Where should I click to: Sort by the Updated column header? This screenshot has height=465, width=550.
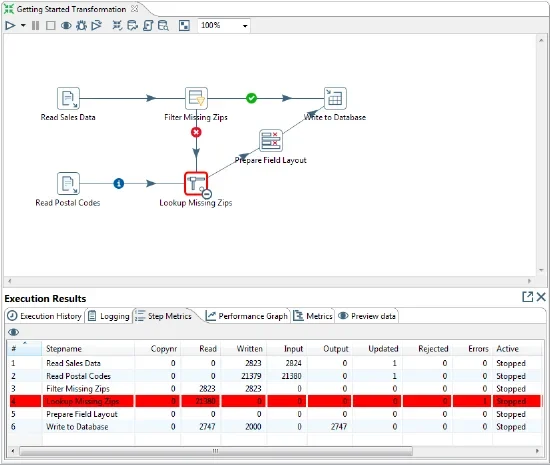377,349
